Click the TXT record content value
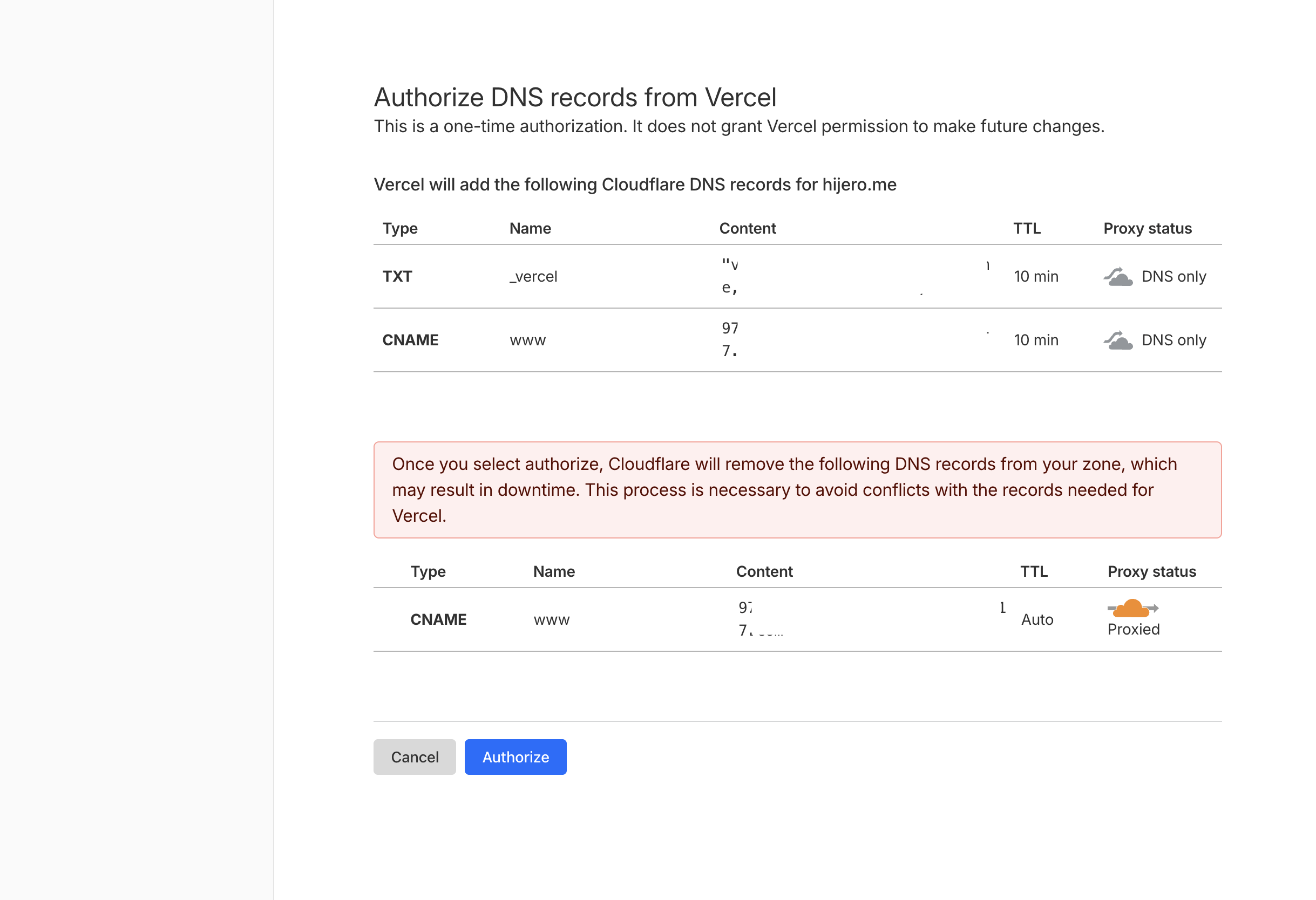The width and height of the screenshot is (1316, 900). [x=854, y=276]
